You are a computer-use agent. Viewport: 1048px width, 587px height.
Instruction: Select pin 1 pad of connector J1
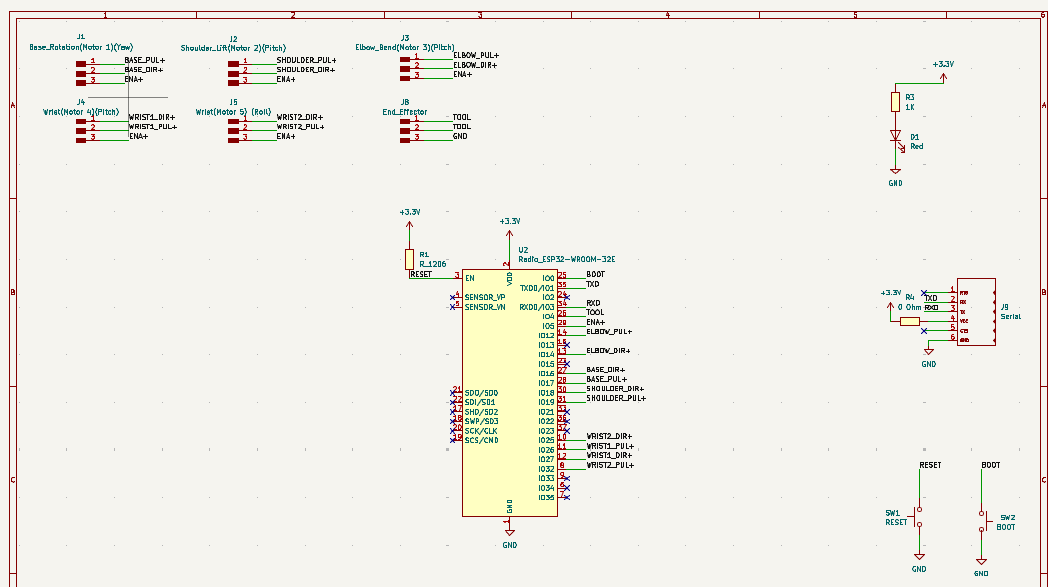(x=81, y=64)
